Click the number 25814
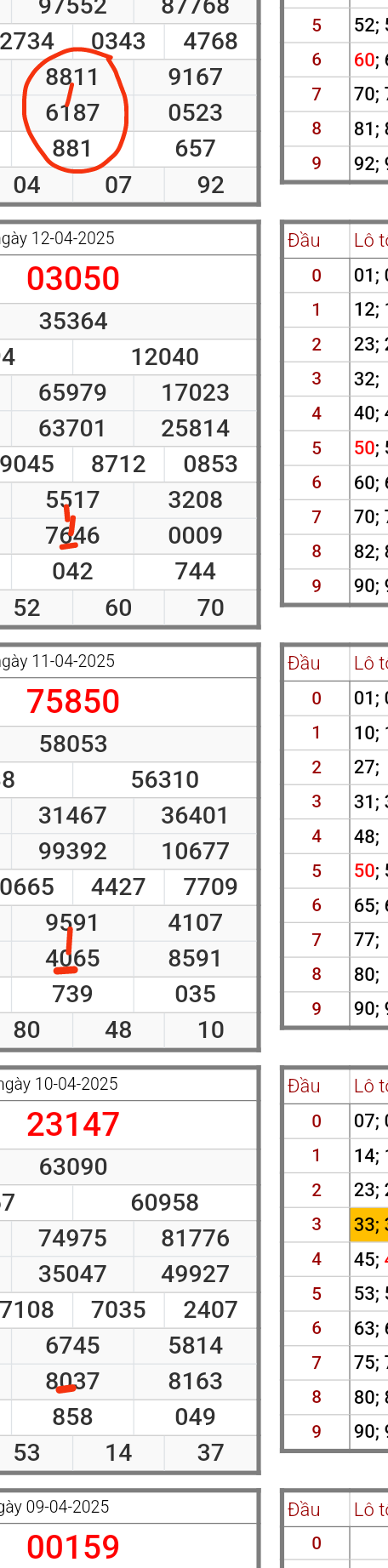Screen dimensions: 388x1568 [196, 429]
